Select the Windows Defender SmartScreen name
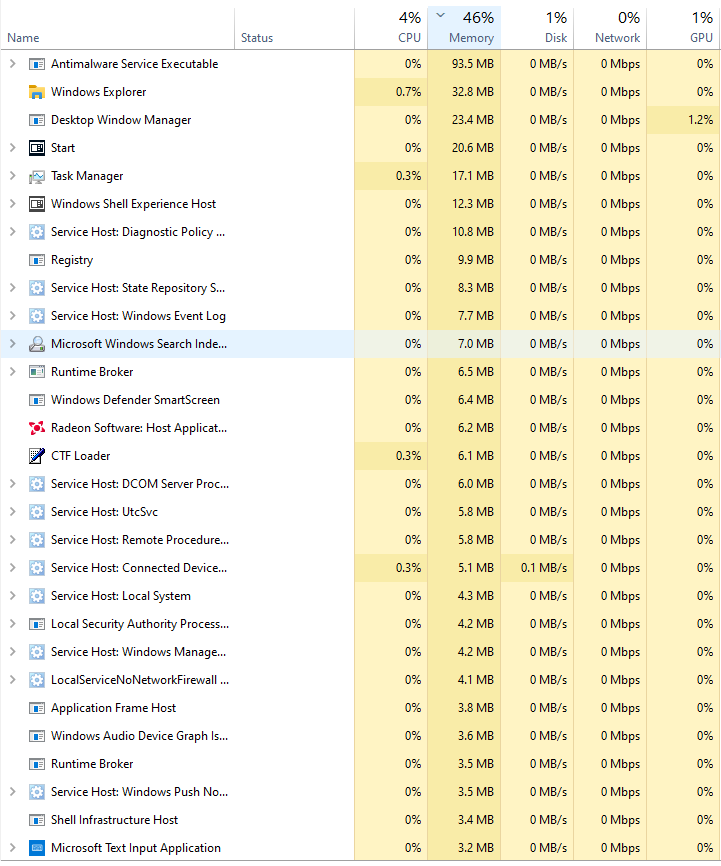 (135, 400)
